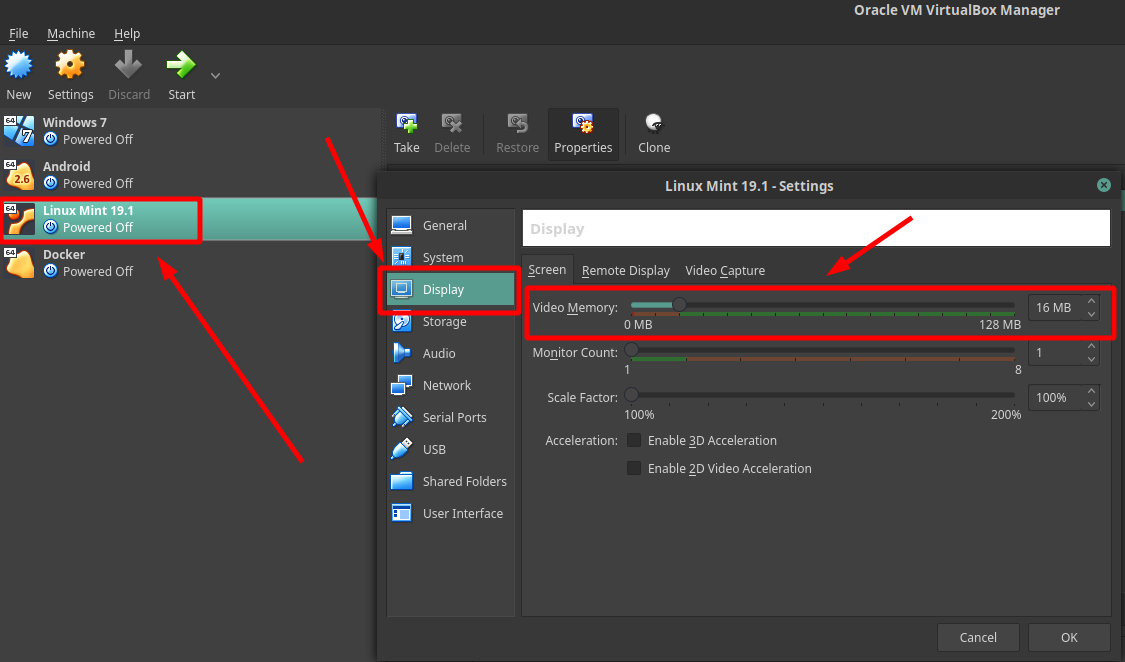Click the Take snapshot icon
This screenshot has height=662, width=1125.
pos(406,124)
